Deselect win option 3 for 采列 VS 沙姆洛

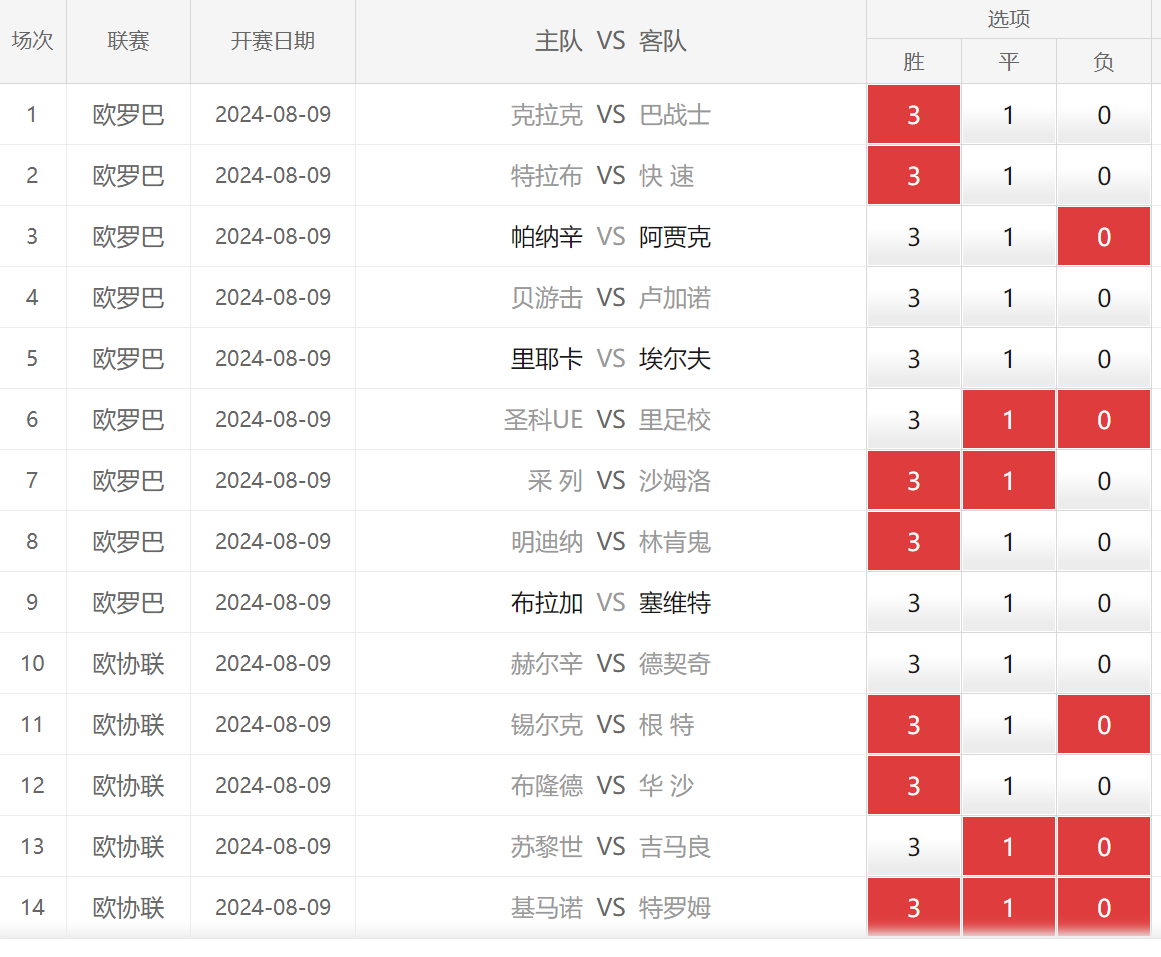click(914, 480)
